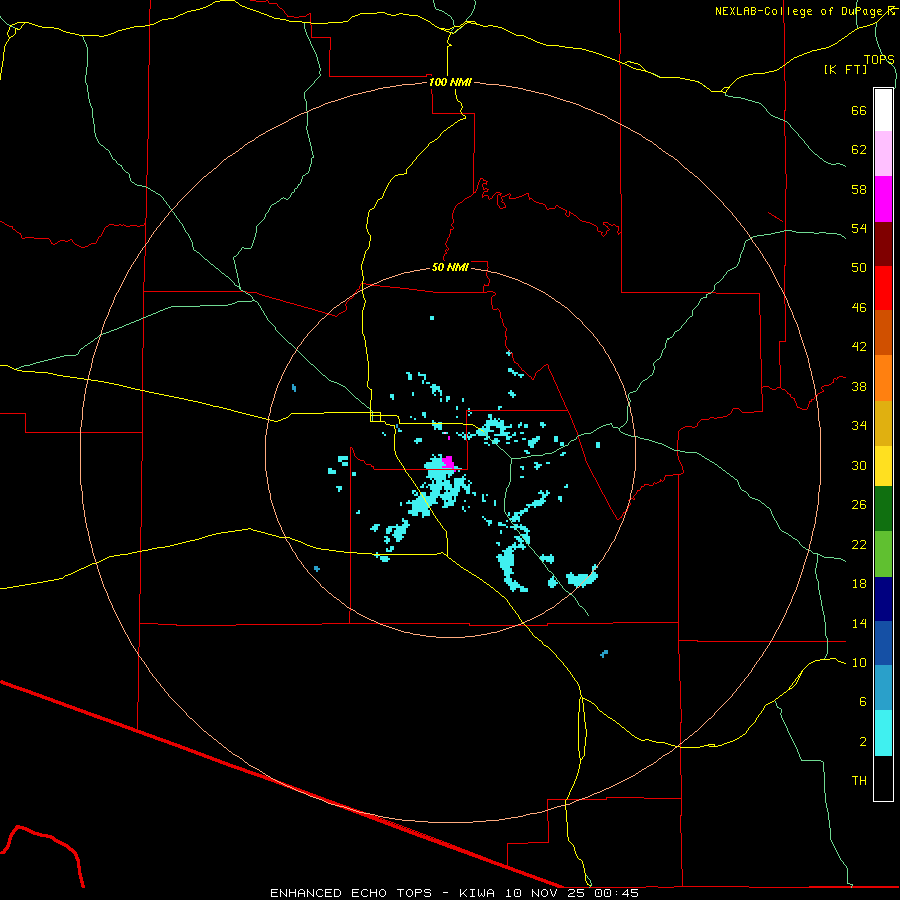
Task: Click the light pink 62 K FT legend swatch
Action: point(883,154)
